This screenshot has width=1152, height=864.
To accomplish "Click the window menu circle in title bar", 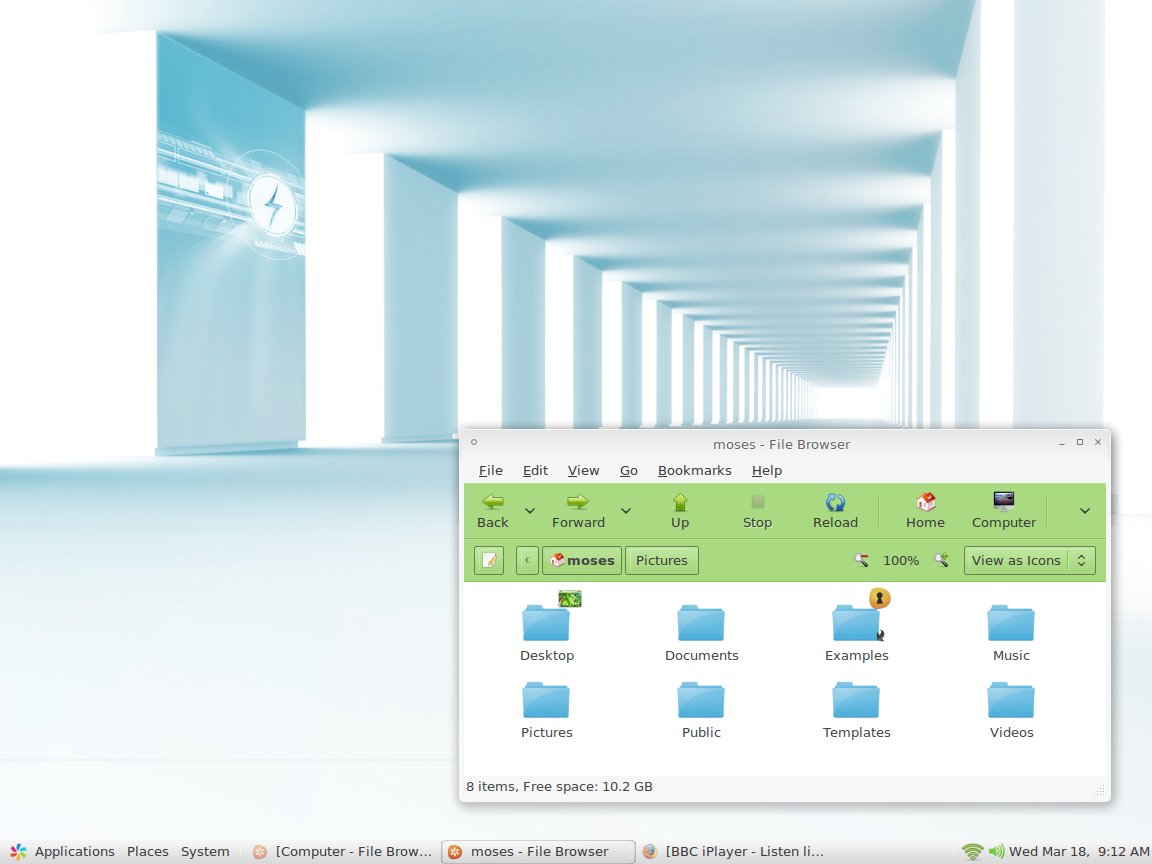I will pyautogui.click(x=474, y=442).
